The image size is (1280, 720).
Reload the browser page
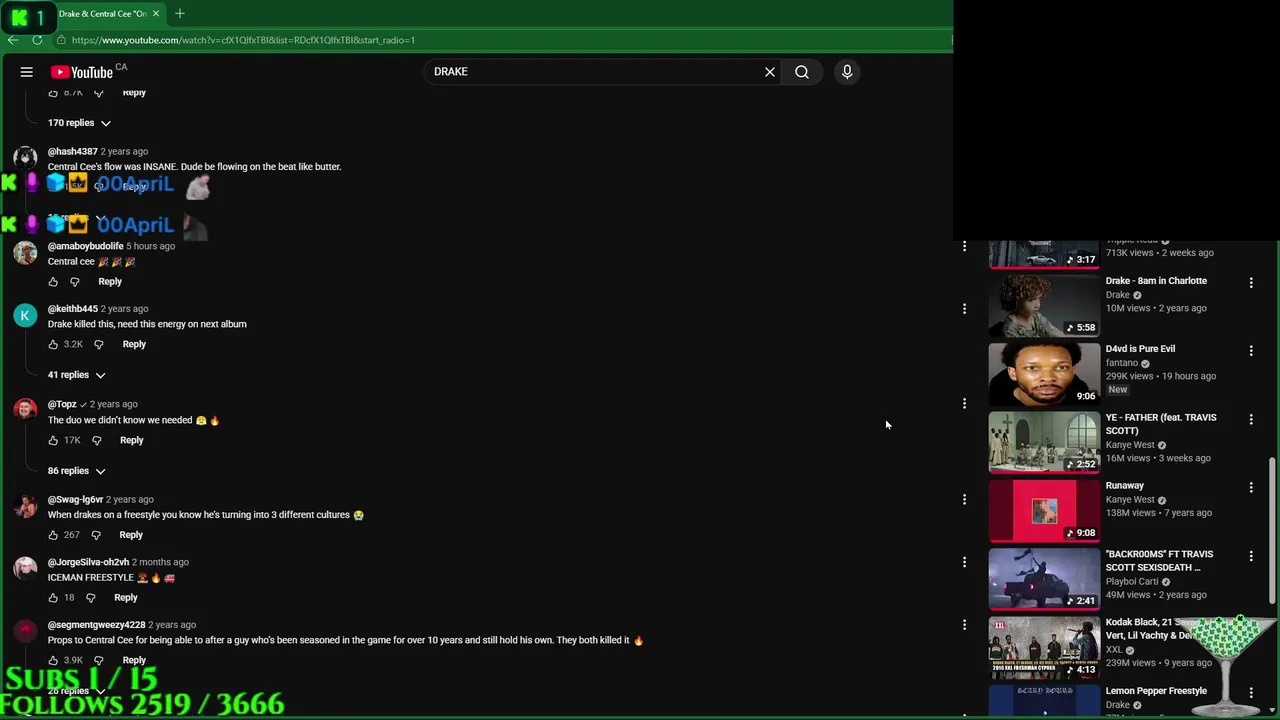[37, 40]
